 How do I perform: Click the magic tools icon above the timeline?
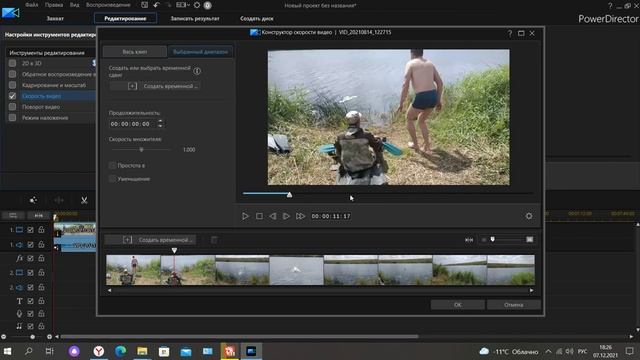pos(33,200)
